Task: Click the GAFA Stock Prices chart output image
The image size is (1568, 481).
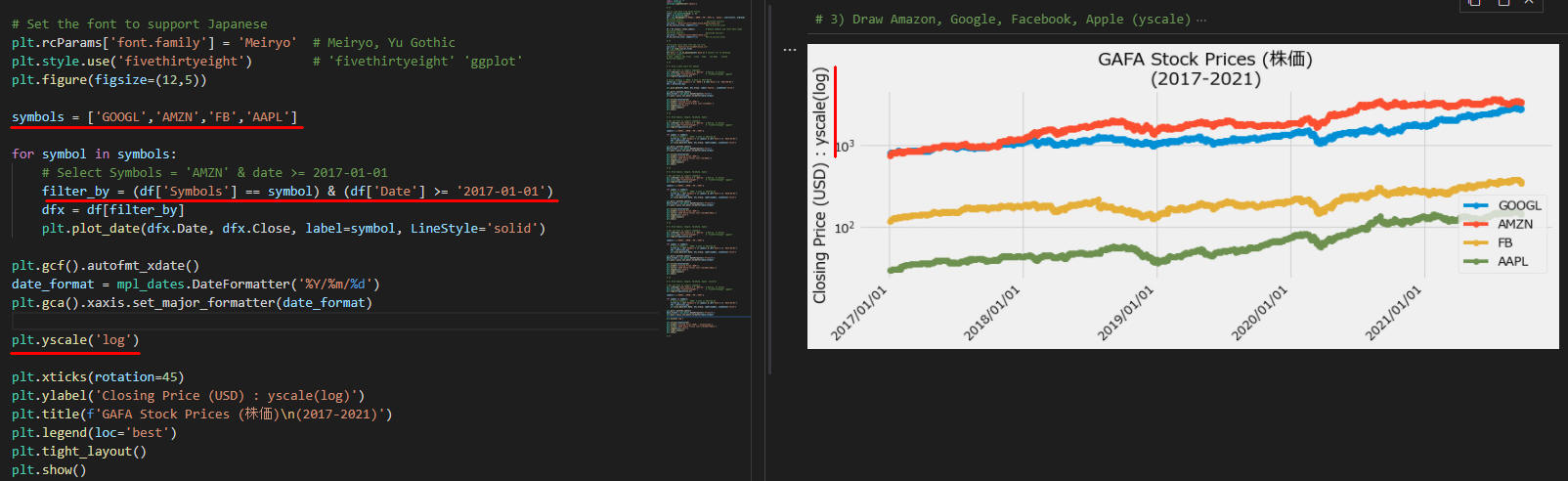Action: [x=1183, y=196]
